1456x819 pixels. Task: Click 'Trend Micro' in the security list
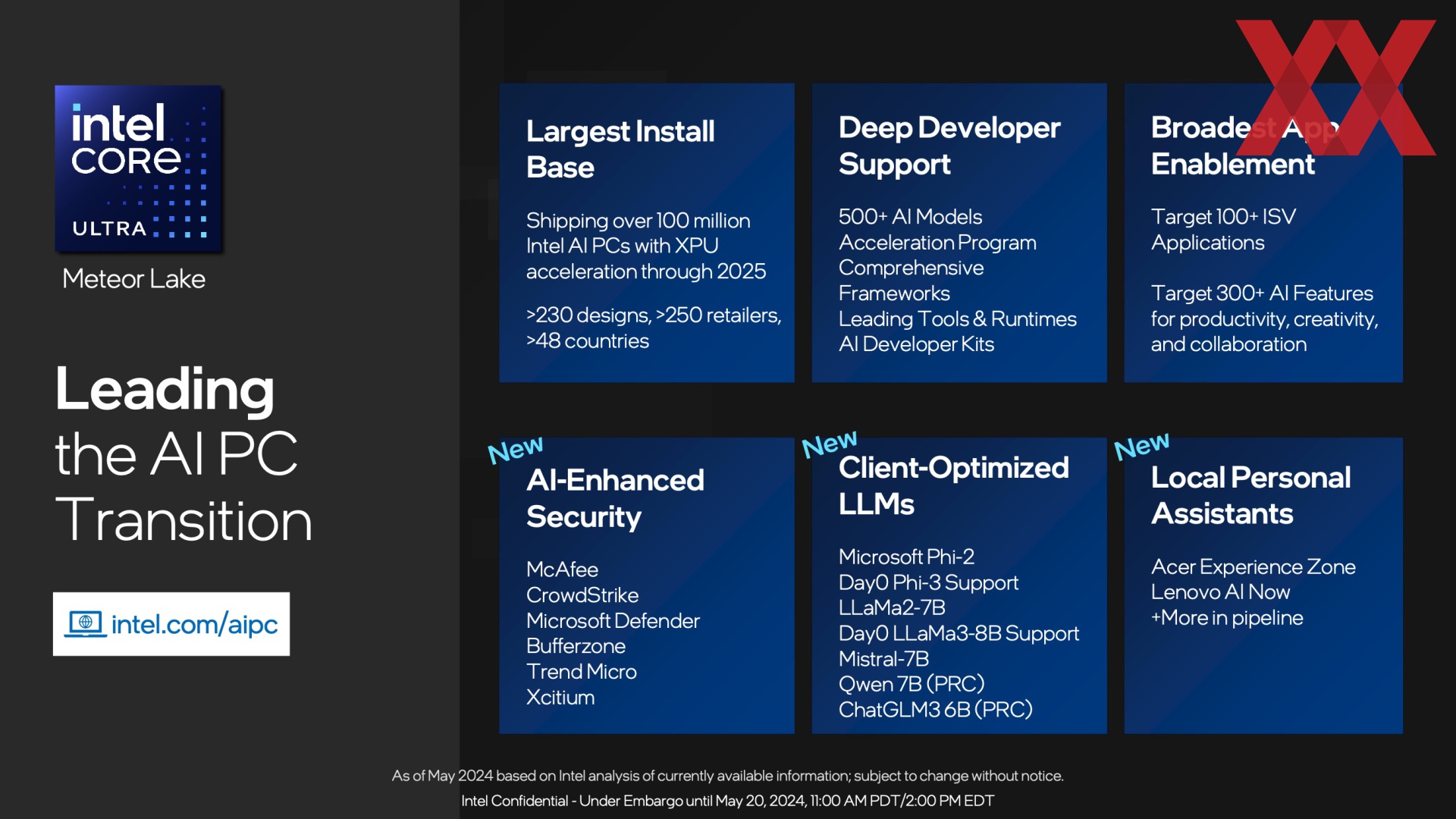click(x=581, y=672)
